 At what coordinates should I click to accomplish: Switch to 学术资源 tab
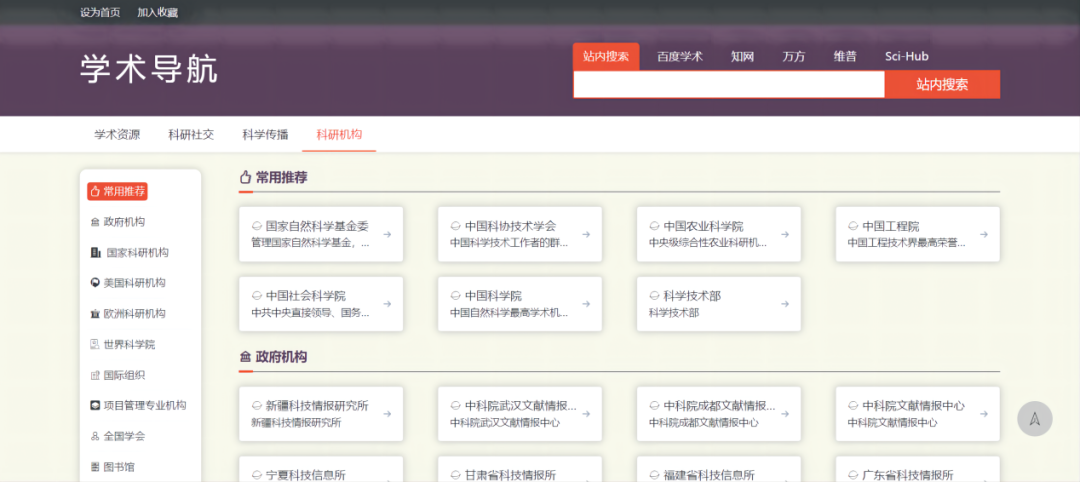tap(117, 134)
